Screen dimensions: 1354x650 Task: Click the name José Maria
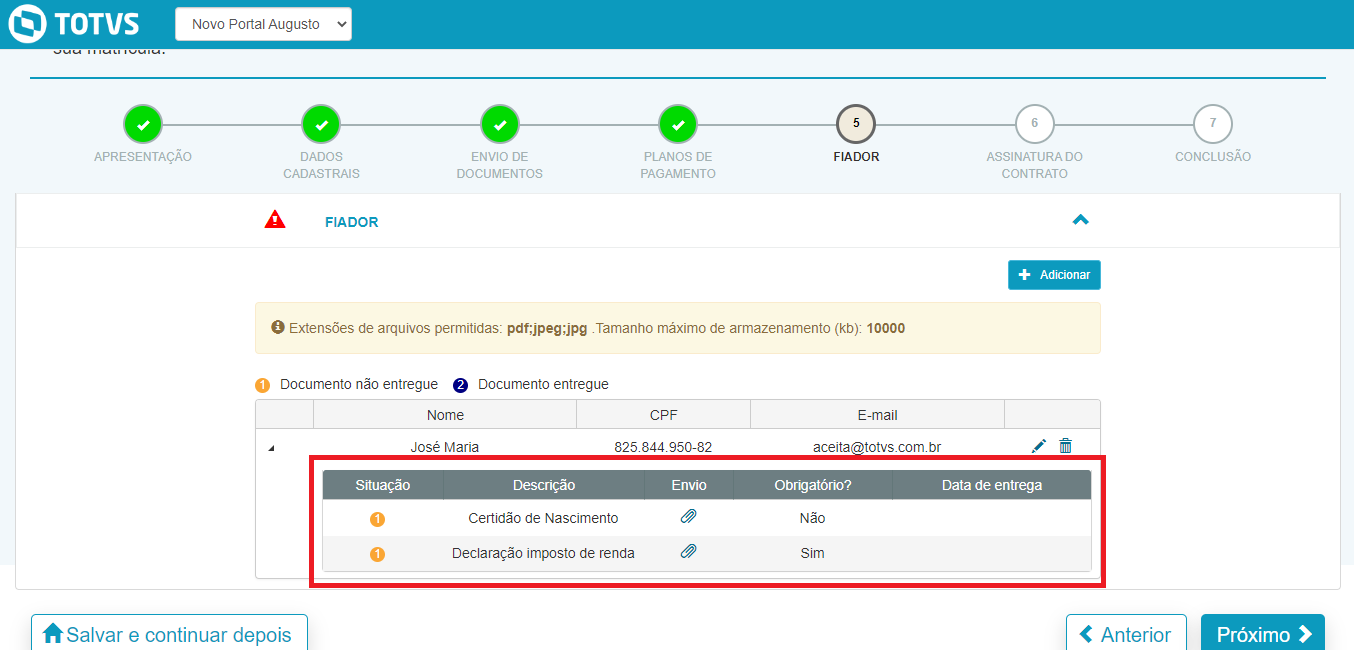pyautogui.click(x=445, y=447)
